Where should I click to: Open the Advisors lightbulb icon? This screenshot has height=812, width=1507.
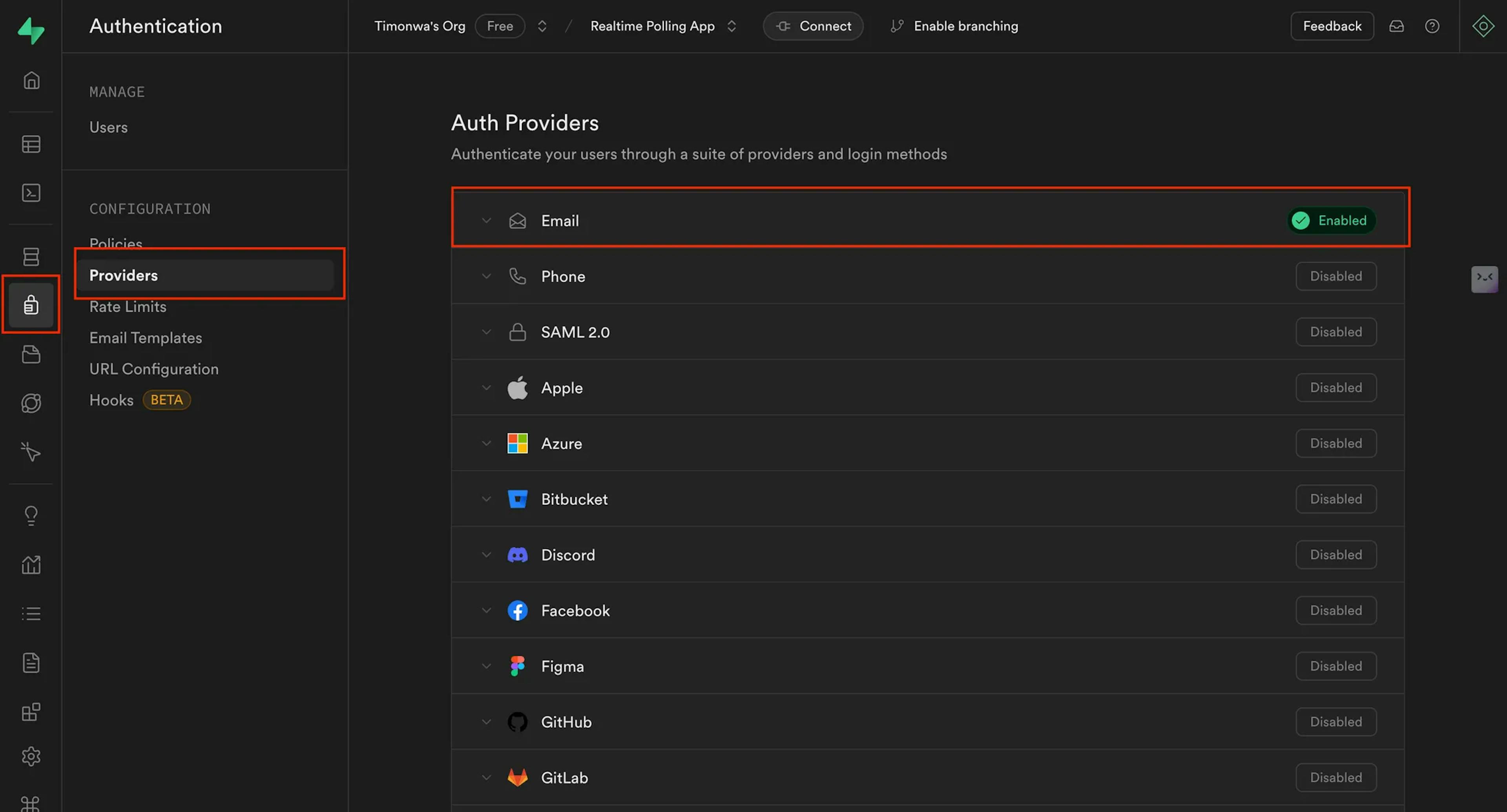31,515
